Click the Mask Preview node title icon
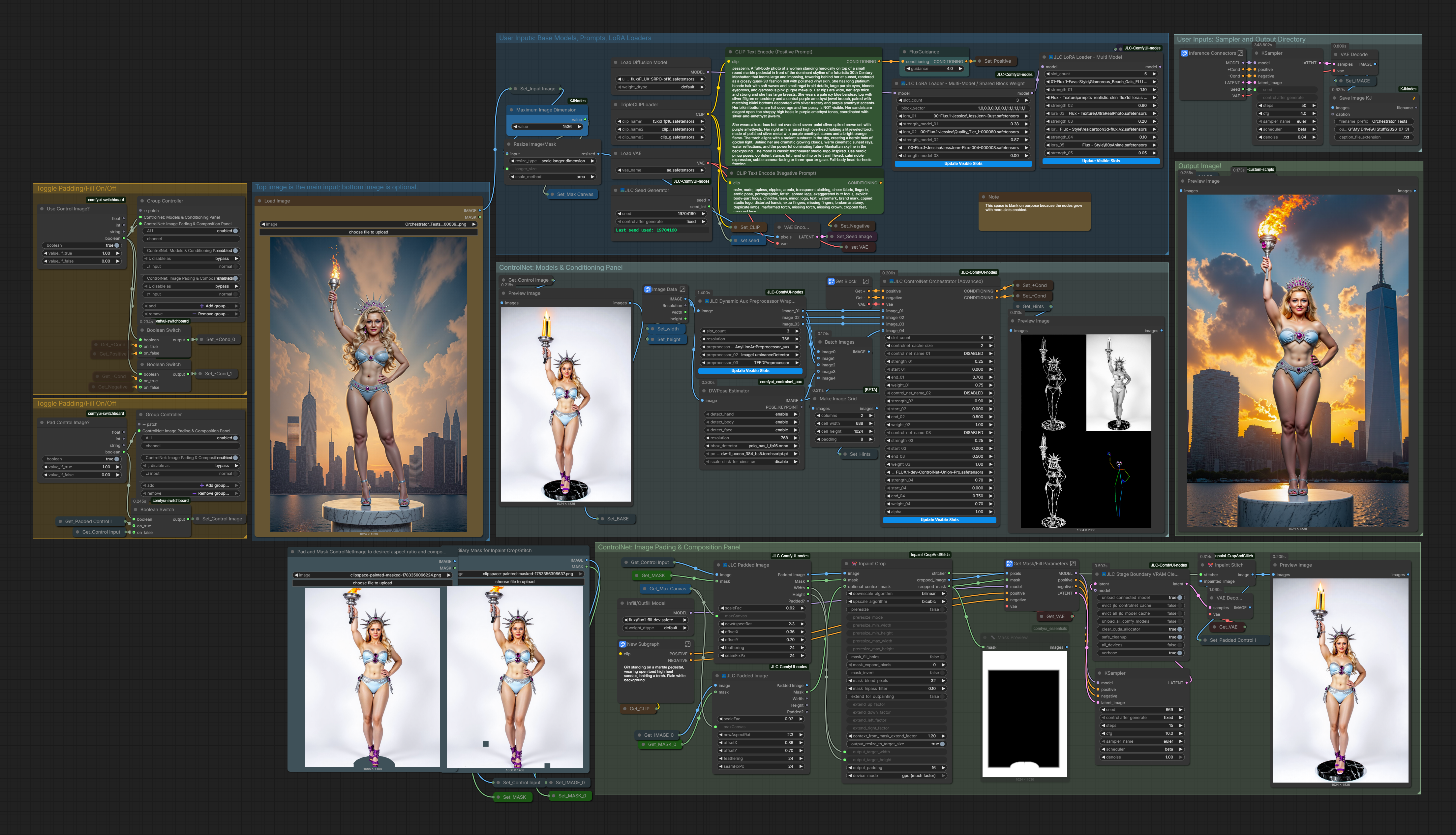1456x835 pixels. 993,637
